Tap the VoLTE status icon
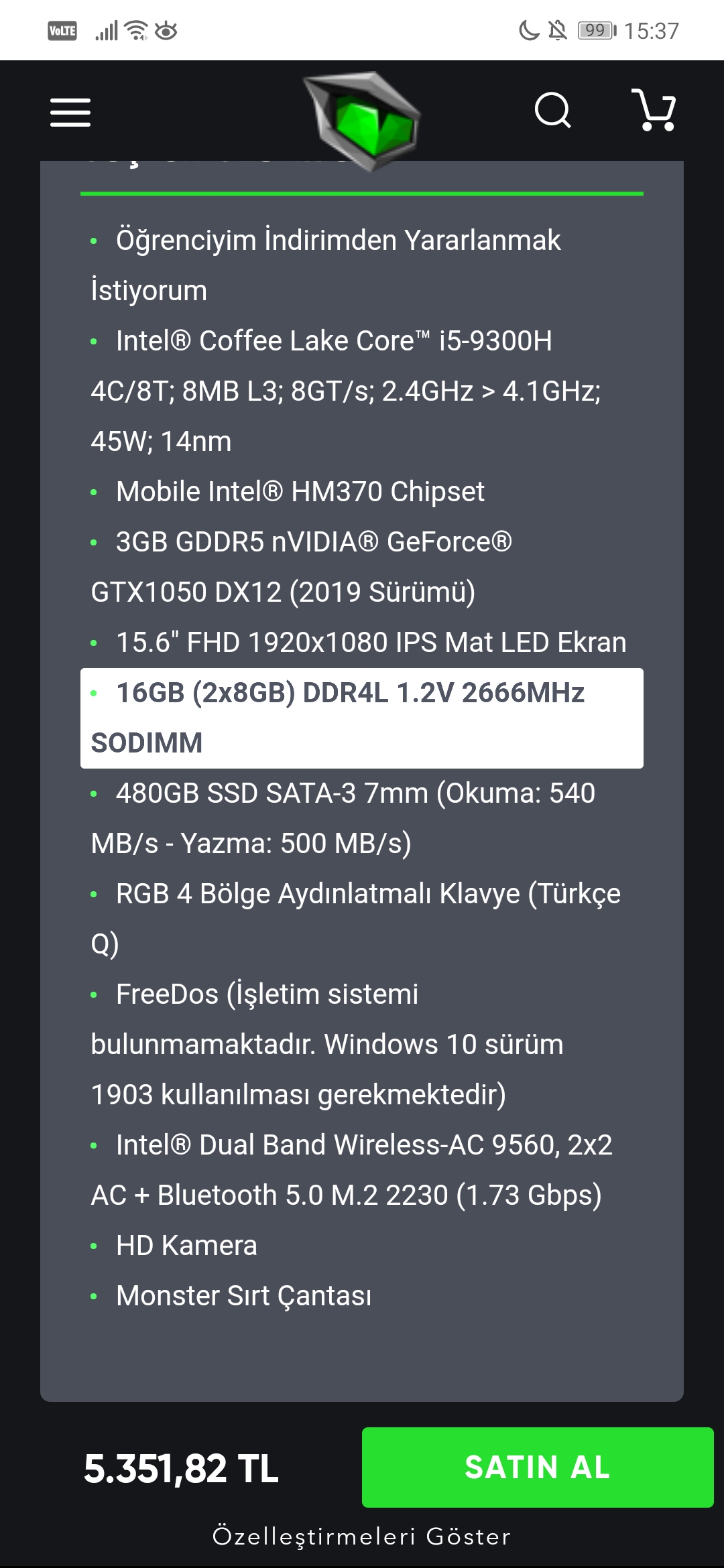Screen dimensions: 724x1568 [62, 31]
